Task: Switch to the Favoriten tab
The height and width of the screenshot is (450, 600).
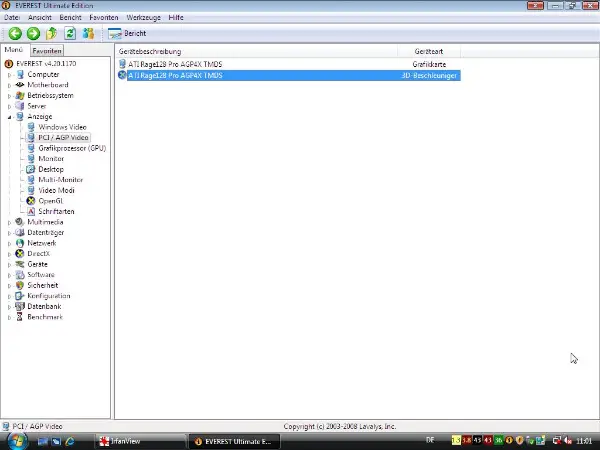Action: 47,50
